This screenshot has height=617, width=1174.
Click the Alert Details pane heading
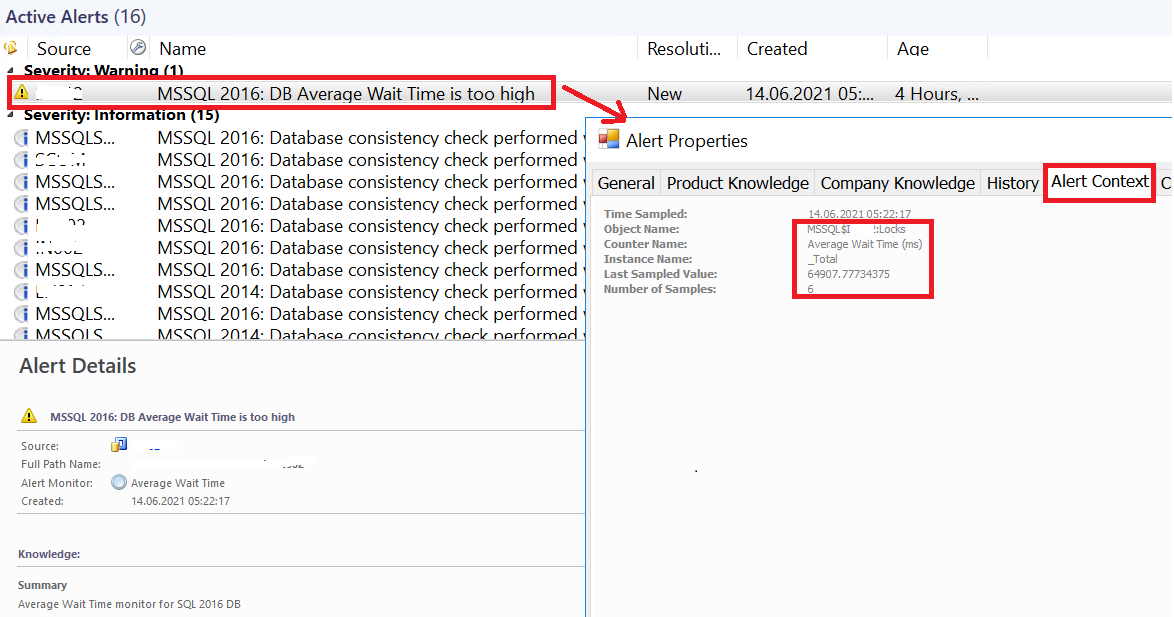pos(78,365)
